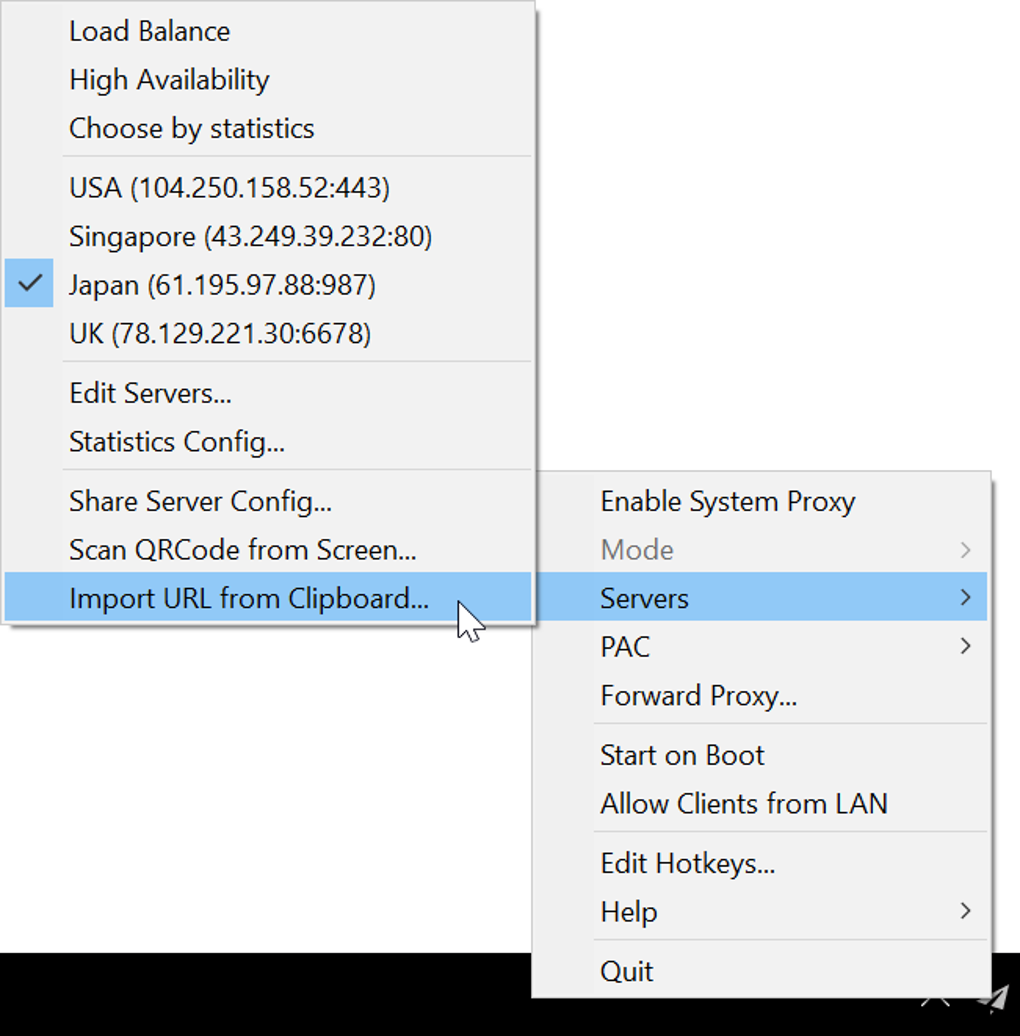Viewport: 1020px width, 1036px height.
Task: Scan QRCode from Screen
Action: tap(242, 549)
